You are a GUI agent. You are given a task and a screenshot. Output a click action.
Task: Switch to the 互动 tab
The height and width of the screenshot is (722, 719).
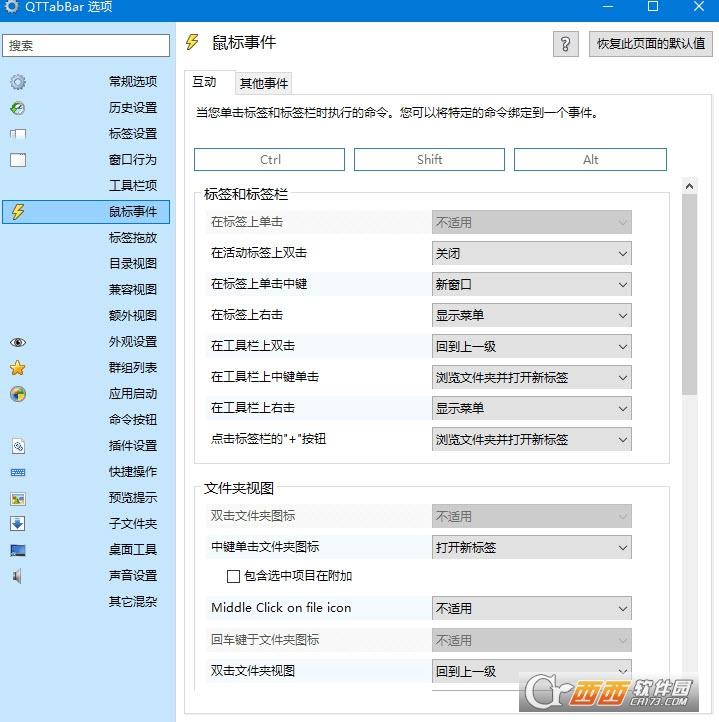[x=210, y=82]
